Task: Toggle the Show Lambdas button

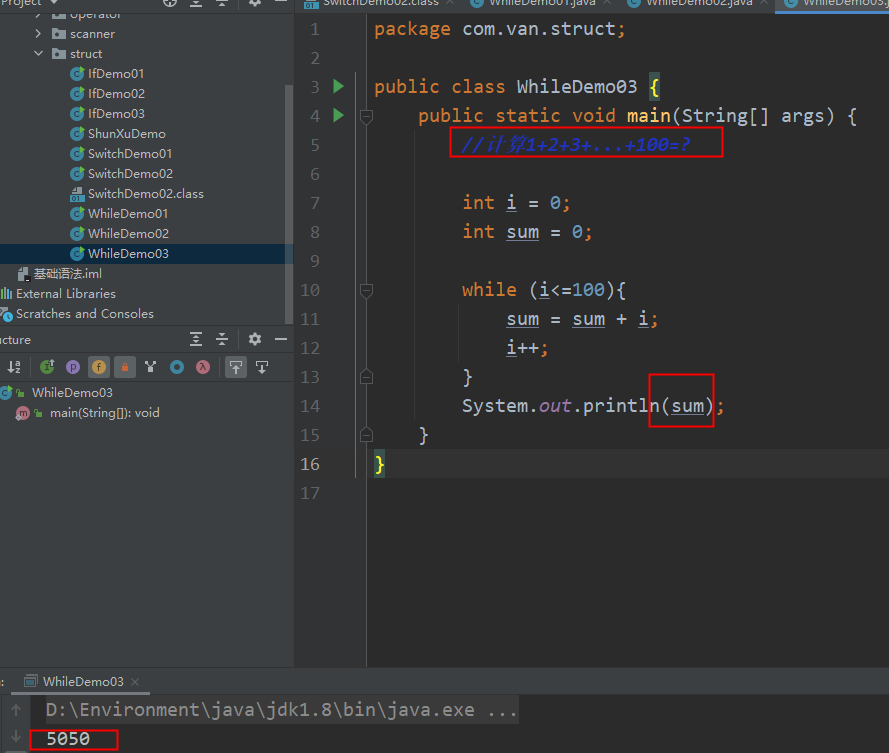Action: [x=203, y=367]
